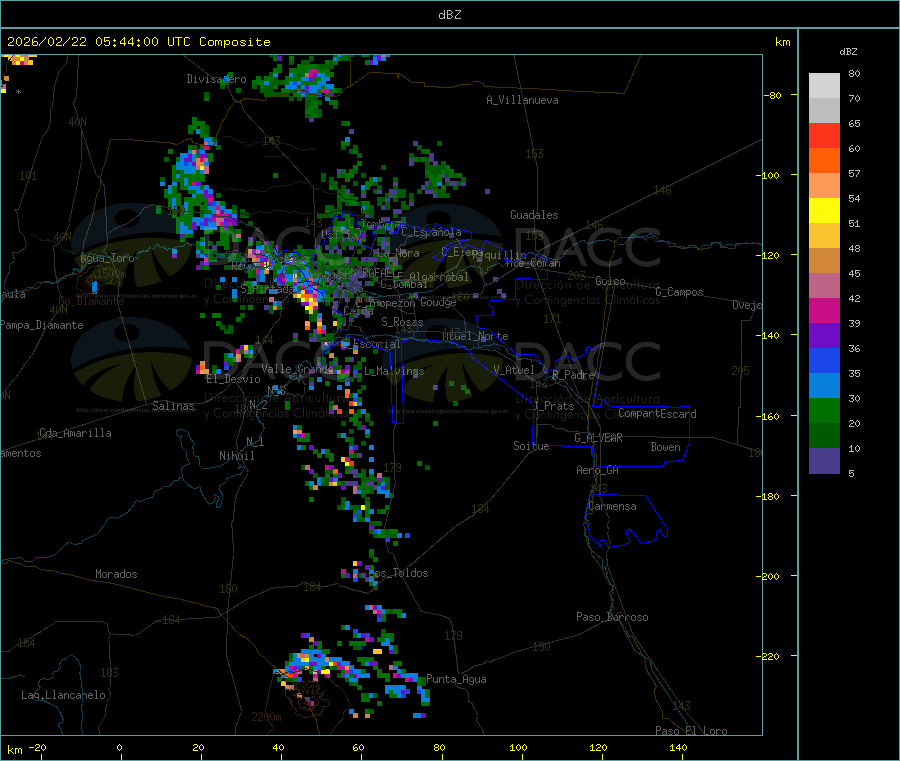Image resolution: width=900 pixels, height=761 pixels.
Task: Click the '100' km tick on bottom axis
Action: tap(518, 747)
